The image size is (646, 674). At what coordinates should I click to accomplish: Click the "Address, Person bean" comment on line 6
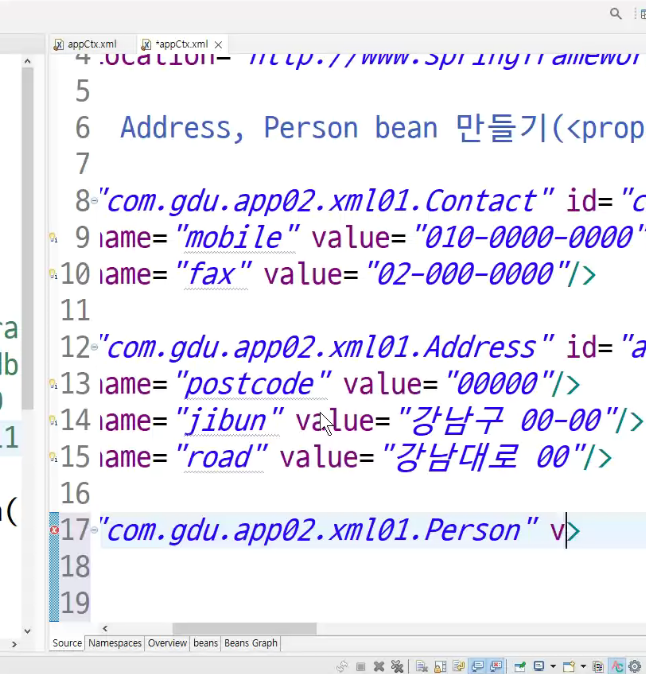tap(279, 128)
